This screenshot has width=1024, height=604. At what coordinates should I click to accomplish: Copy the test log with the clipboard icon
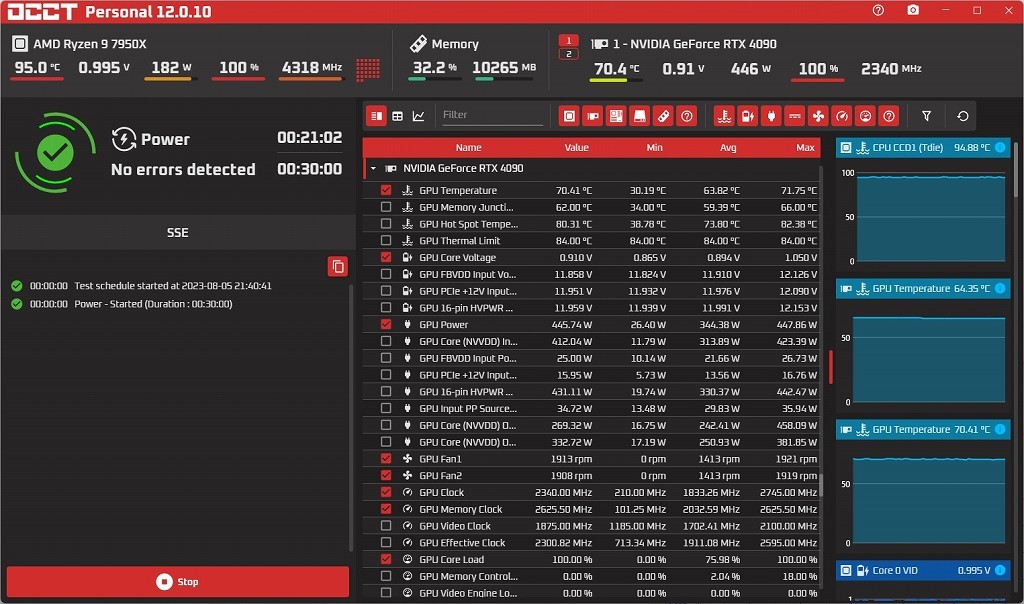click(x=338, y=266)
